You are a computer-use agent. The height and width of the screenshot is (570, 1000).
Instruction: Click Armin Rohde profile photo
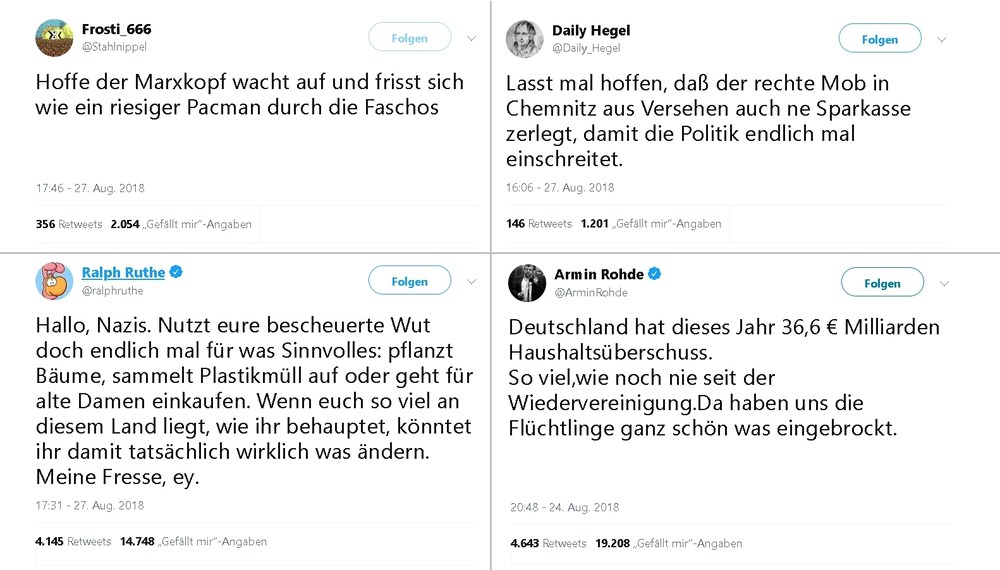click(x=527, y=282)
